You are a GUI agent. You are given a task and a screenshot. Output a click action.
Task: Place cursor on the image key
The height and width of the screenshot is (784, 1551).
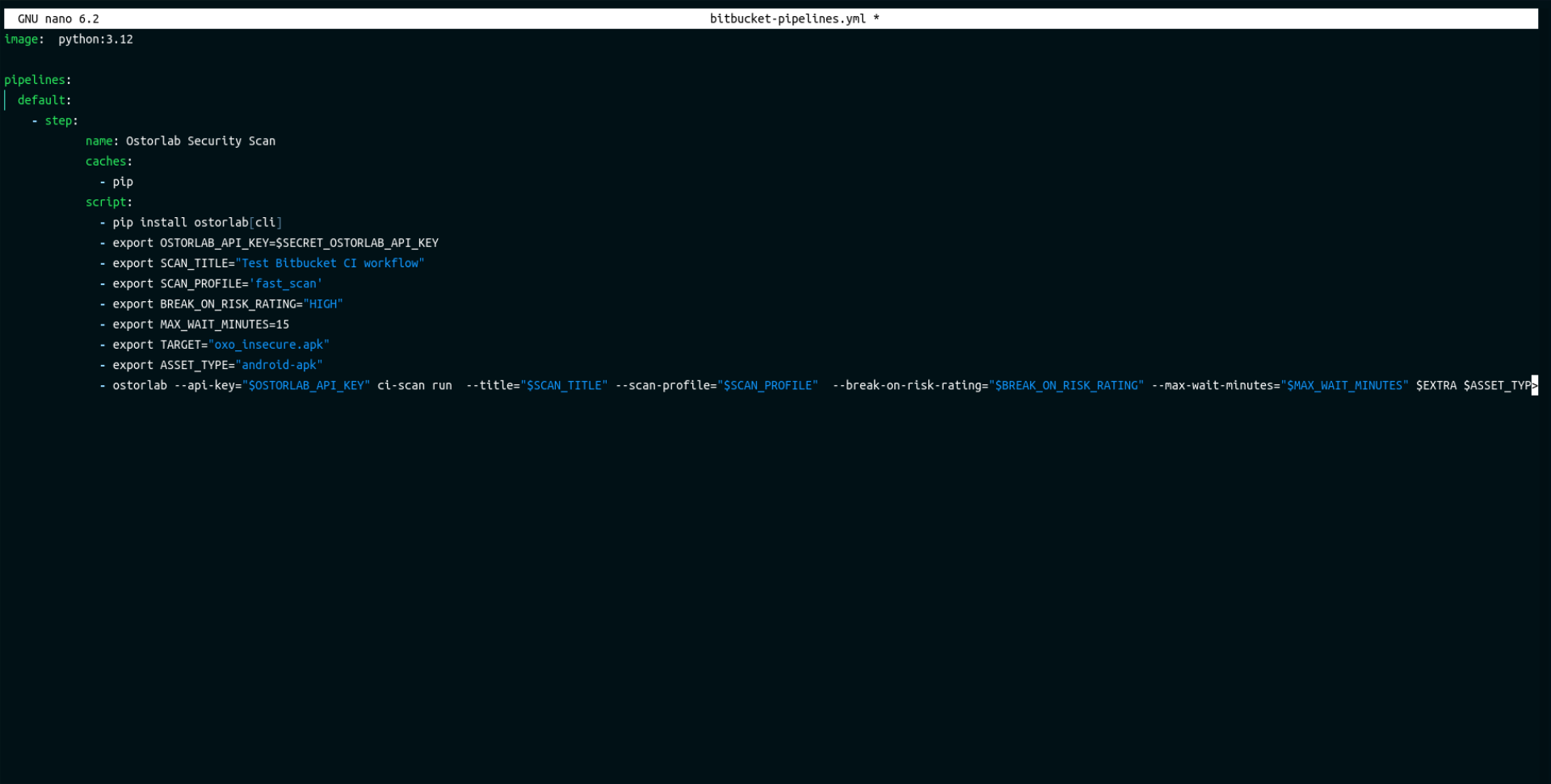(21, 40)
